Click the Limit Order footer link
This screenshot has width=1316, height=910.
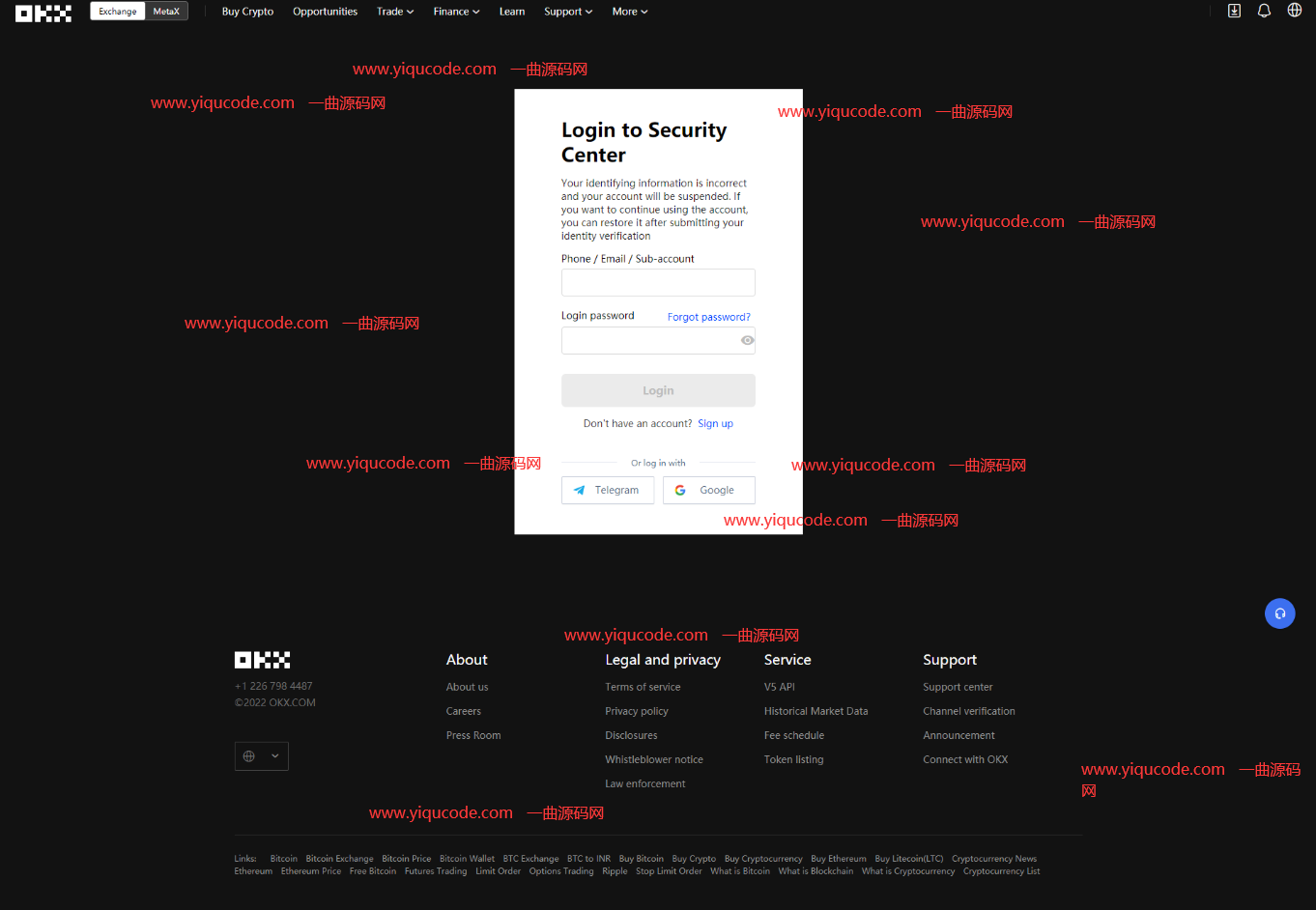(498, 871)
